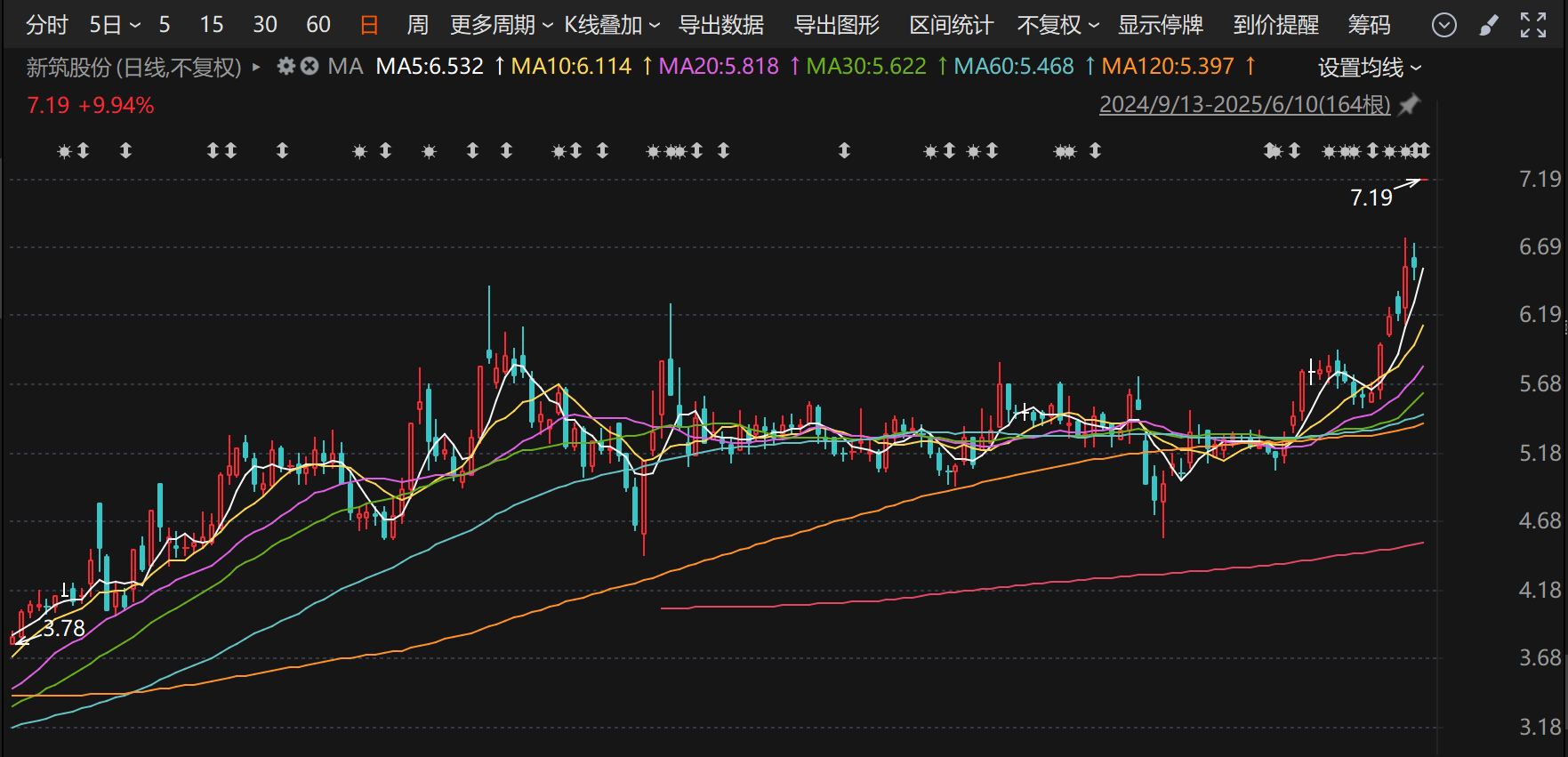Switch to the 分时 intraday tab

(x=46, y=25)
